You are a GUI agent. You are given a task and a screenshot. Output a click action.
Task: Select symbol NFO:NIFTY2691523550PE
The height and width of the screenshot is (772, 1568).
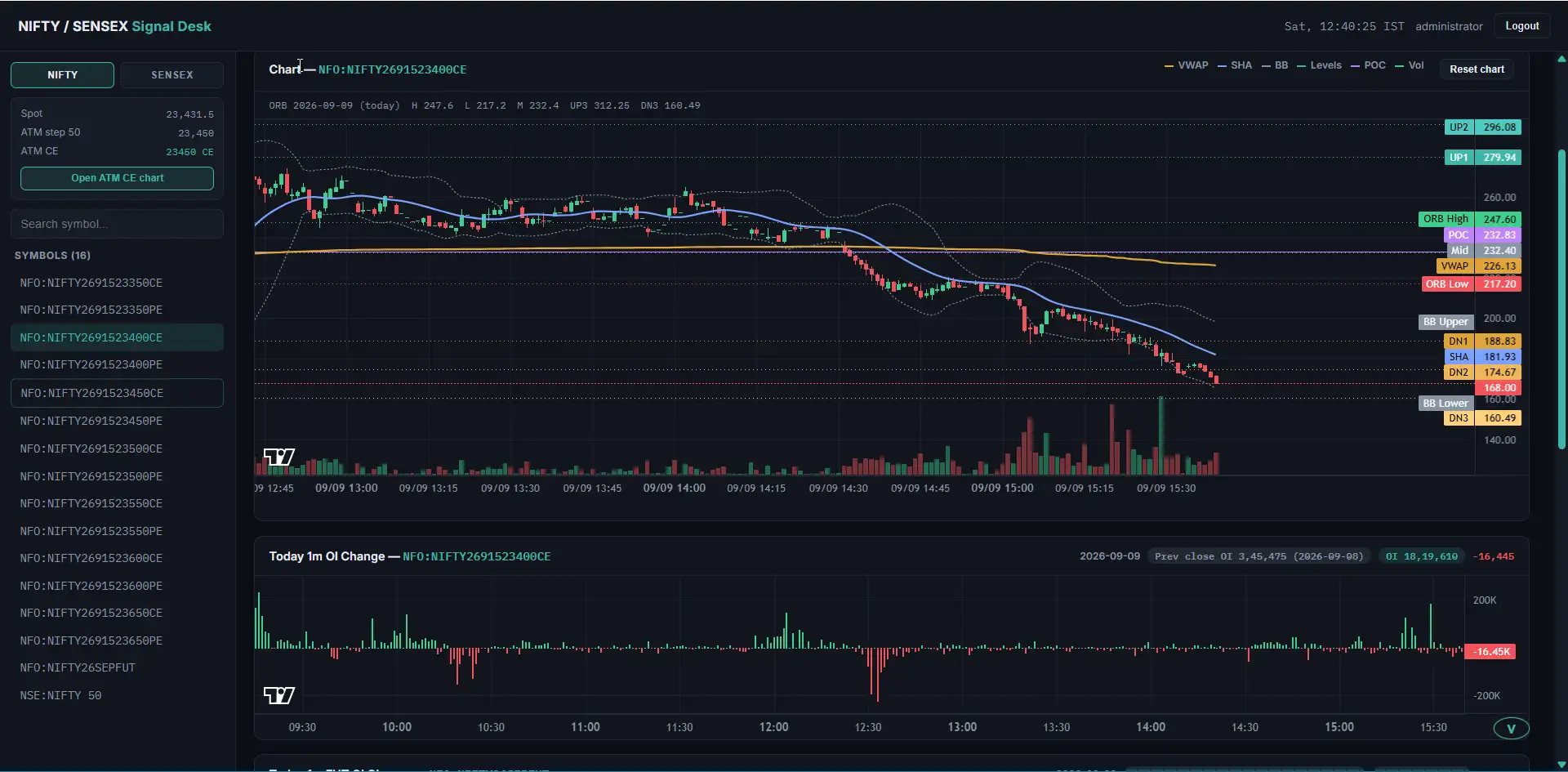coord(117,531)
